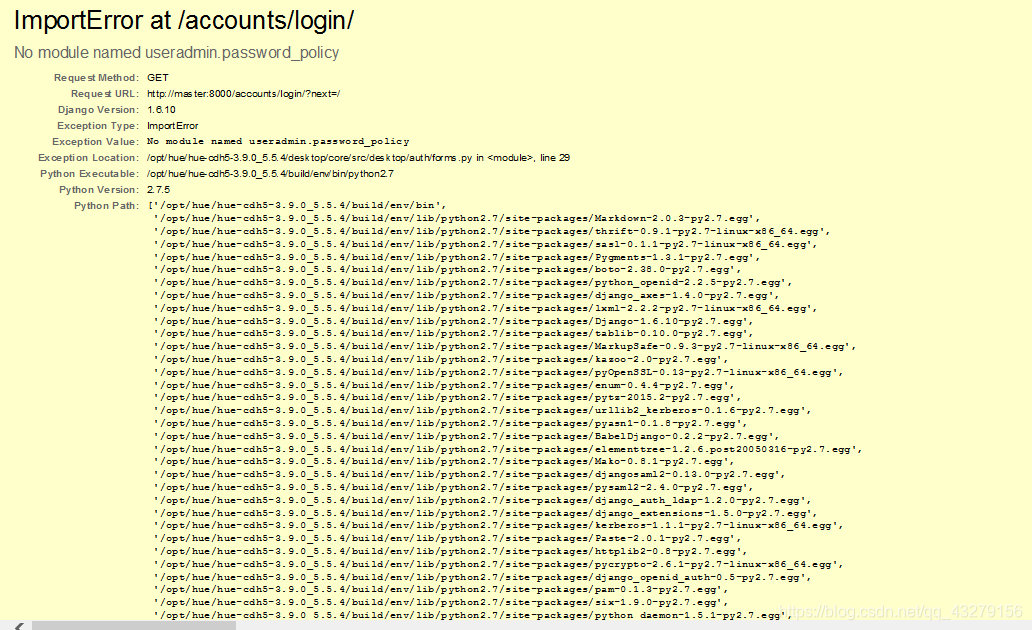Click the Django-1.6.10 egg path line
Image resolution: width=1032 pixels, height=630 pixels.
coord(453,321)
